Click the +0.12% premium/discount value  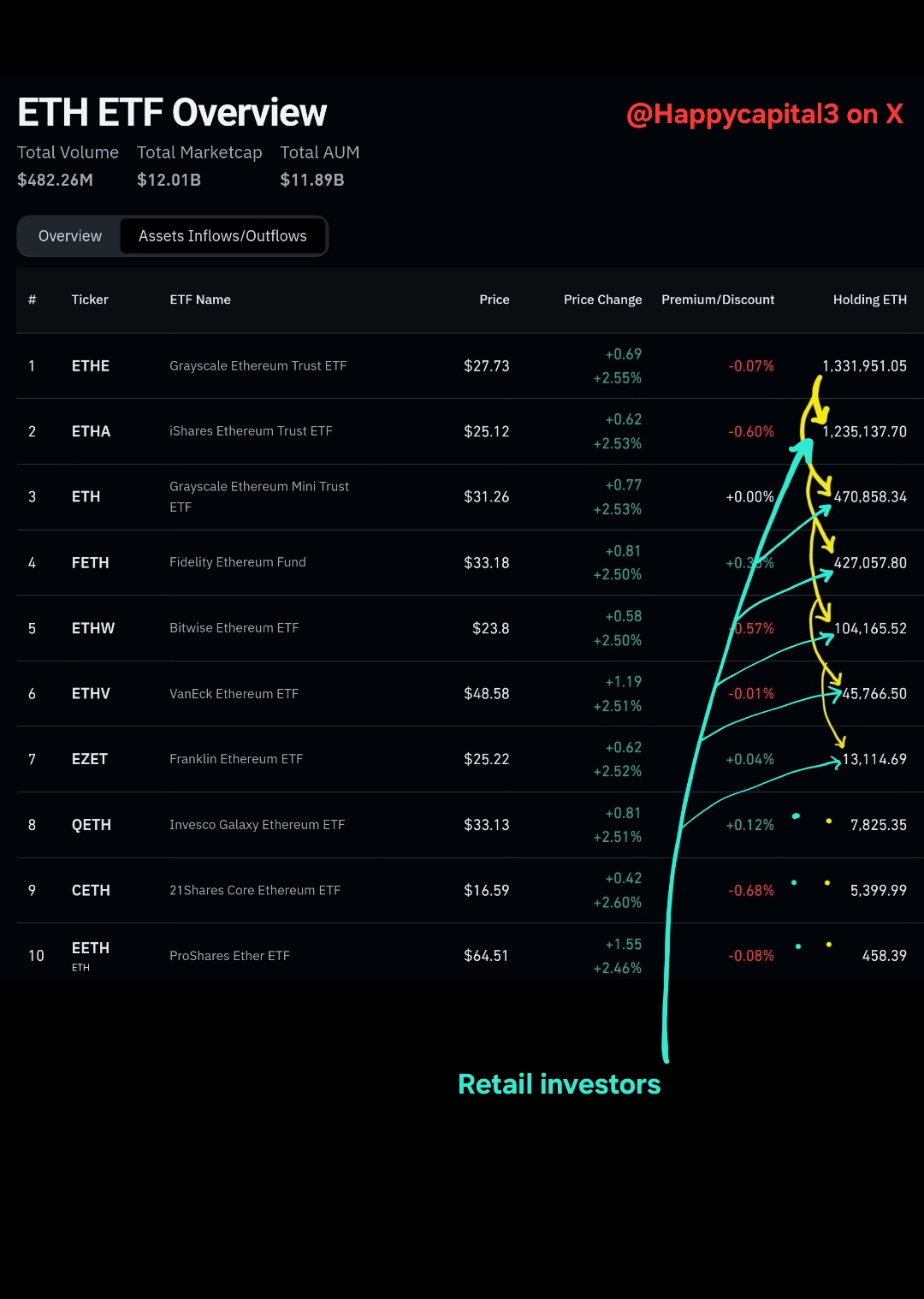point(750,825)
